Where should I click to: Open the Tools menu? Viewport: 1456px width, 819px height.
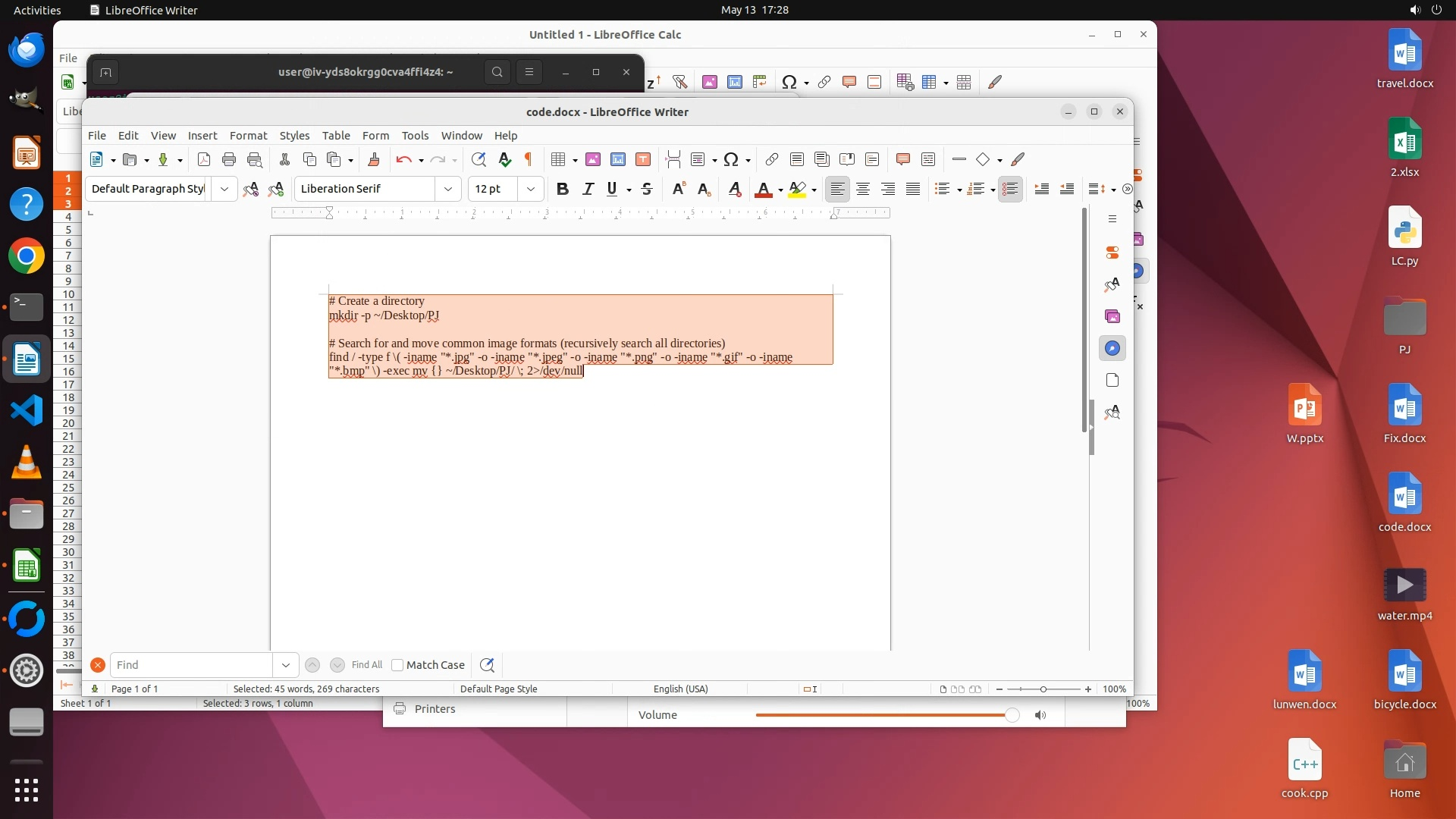(x=415, y=136)
